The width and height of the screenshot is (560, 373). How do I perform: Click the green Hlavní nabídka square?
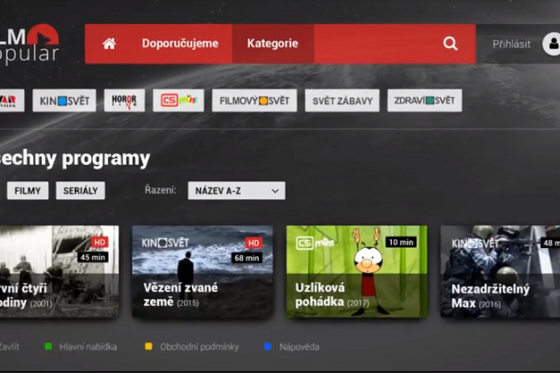(48, 346)
